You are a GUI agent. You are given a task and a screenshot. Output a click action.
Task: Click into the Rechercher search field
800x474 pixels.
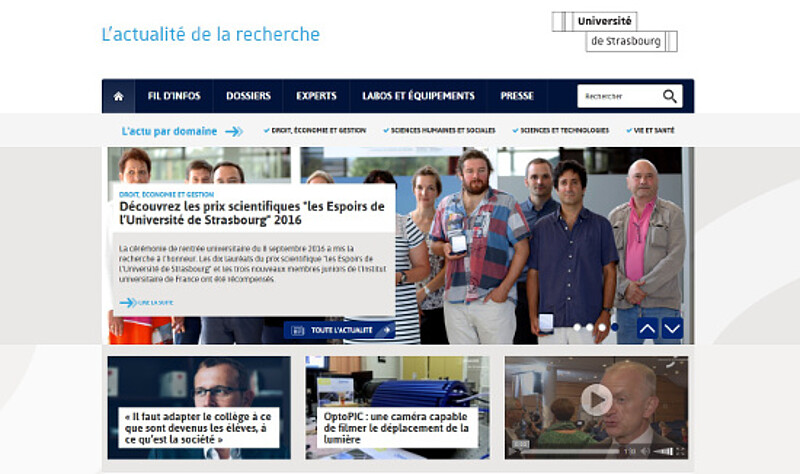pyautogui.click(x=619, y=96)
